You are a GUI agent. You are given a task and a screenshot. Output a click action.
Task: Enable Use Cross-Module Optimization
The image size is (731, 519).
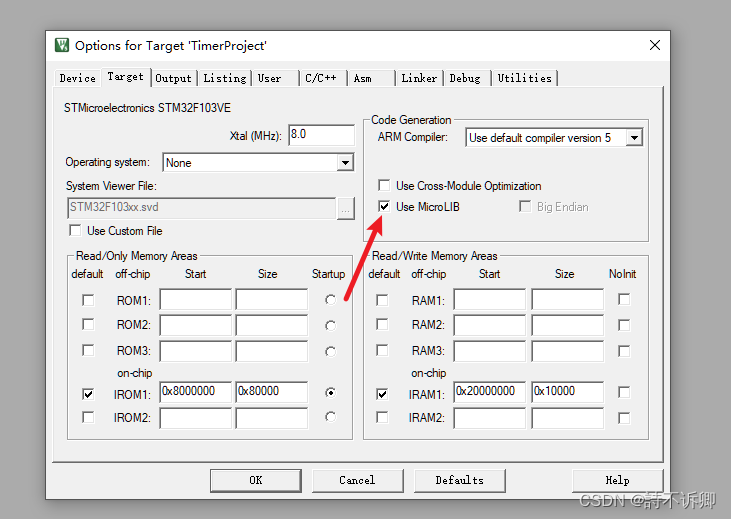coord(384,186)
